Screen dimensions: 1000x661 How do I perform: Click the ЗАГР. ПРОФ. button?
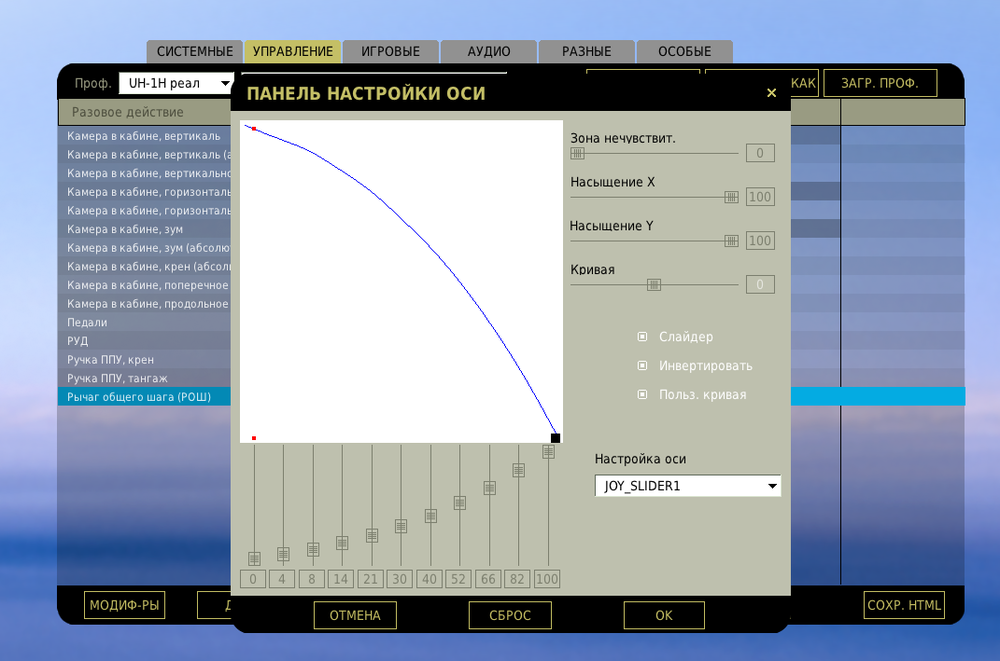pyautogui.click(x=880, y=83)
